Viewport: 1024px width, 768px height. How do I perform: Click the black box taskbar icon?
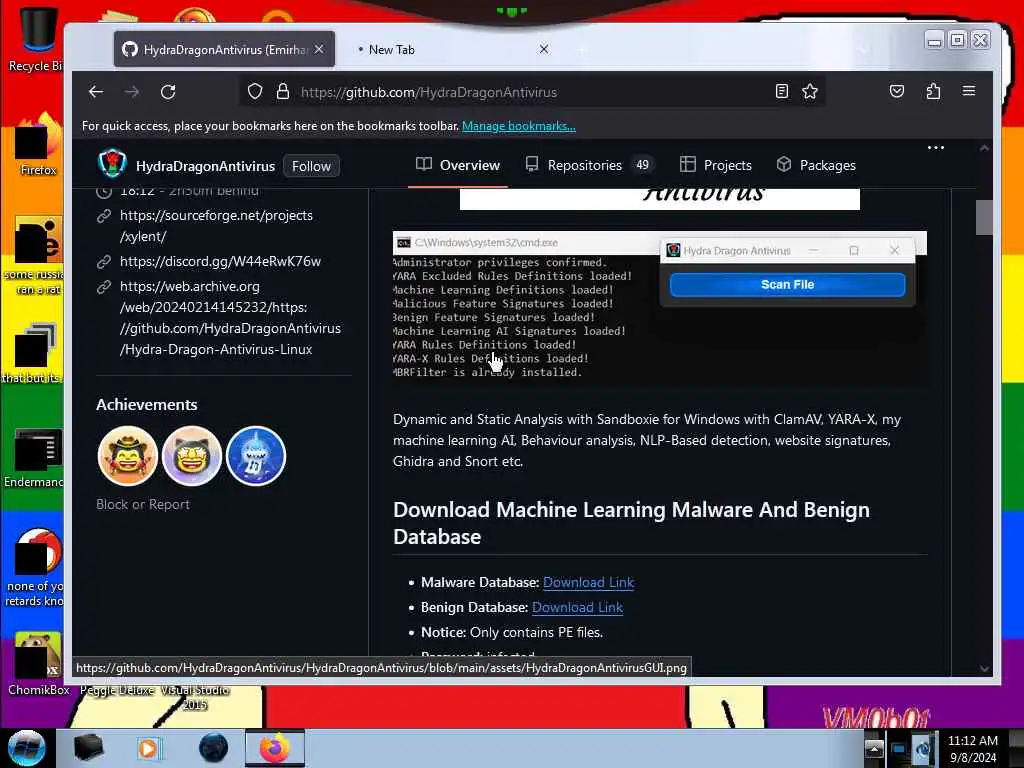tap(88, 748)
